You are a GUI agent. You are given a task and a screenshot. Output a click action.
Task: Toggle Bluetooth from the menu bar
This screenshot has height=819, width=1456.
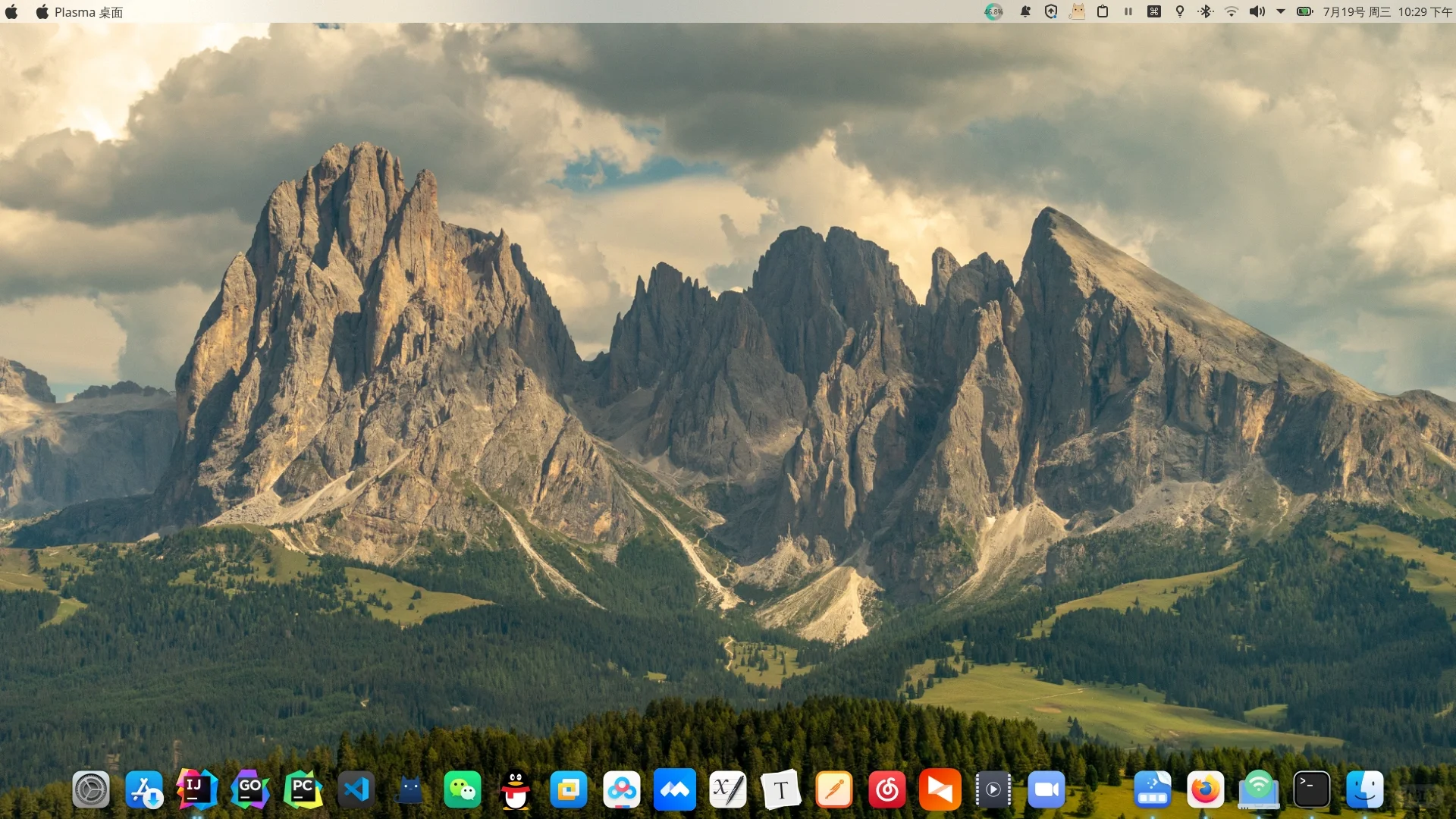pyautogui.click(x=1205, y=11)
